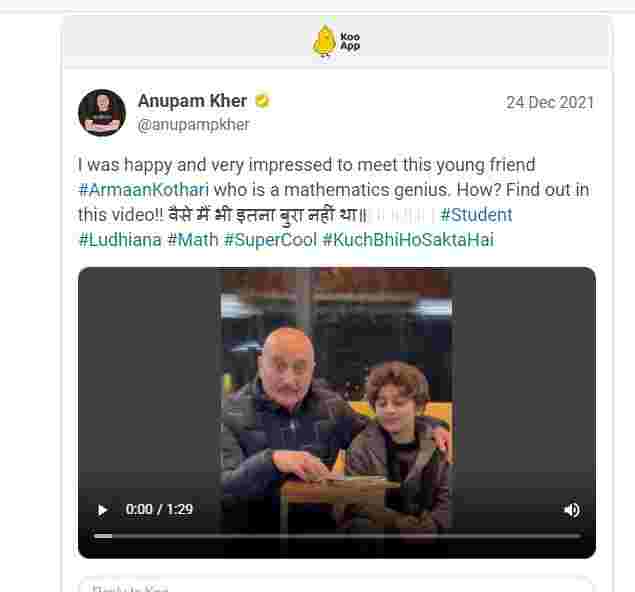Click the Koo App bird logo
Screen dimensions: 635x592
324,41
